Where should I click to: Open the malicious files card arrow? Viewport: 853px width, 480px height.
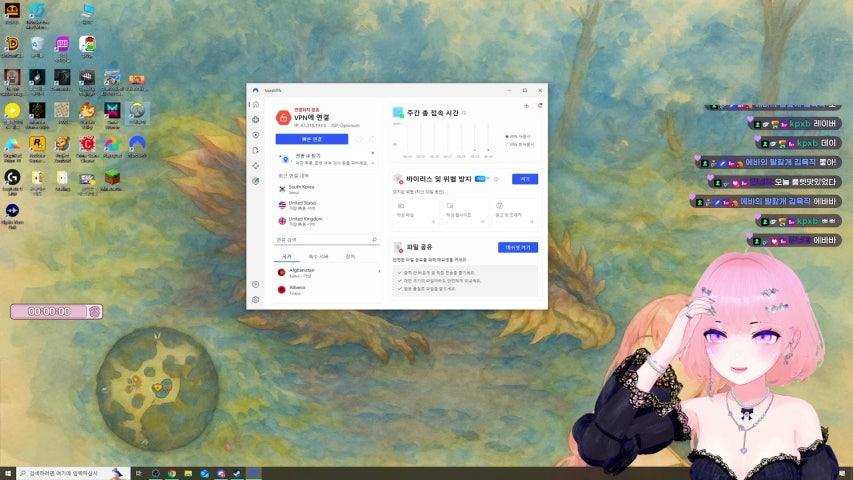pos(433,221)
